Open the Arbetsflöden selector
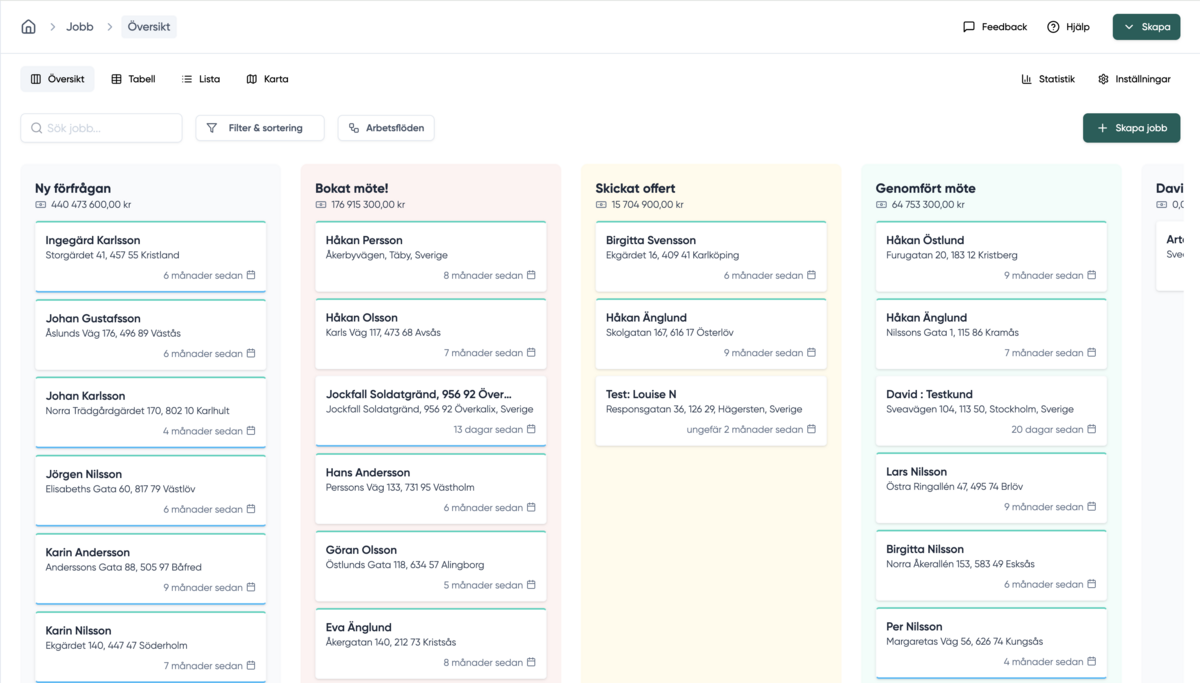 coord(386,128)
